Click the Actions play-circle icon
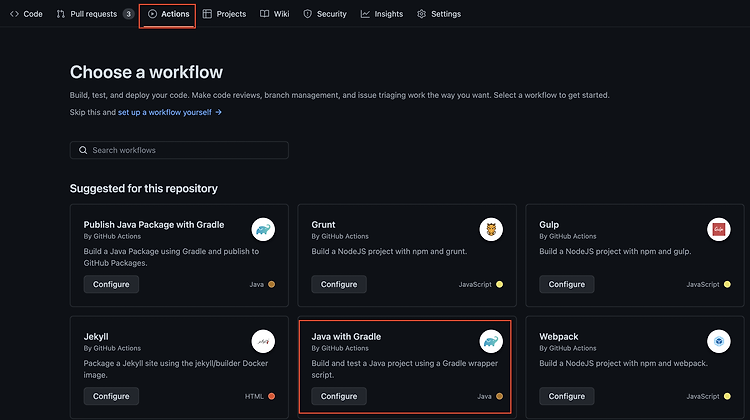The height and width of the screenshot is (420, 750). coord(152,14)
